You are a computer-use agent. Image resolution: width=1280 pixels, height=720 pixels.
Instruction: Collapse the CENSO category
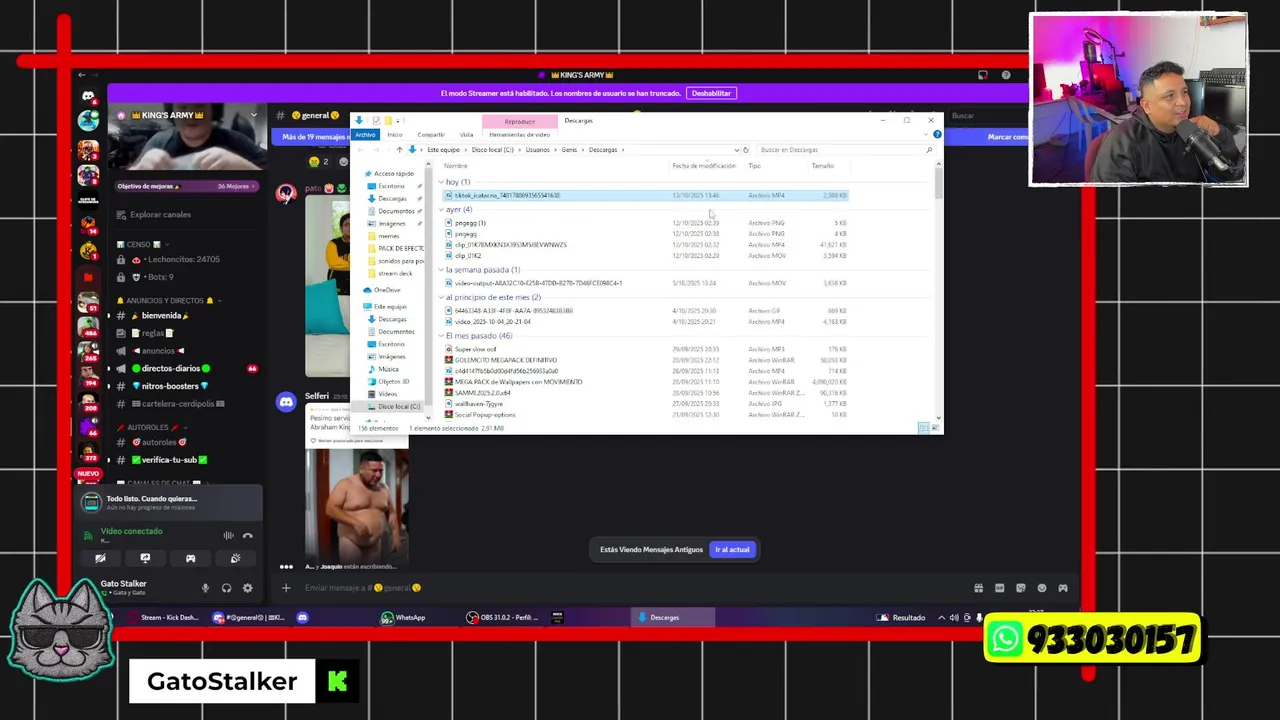143,244
